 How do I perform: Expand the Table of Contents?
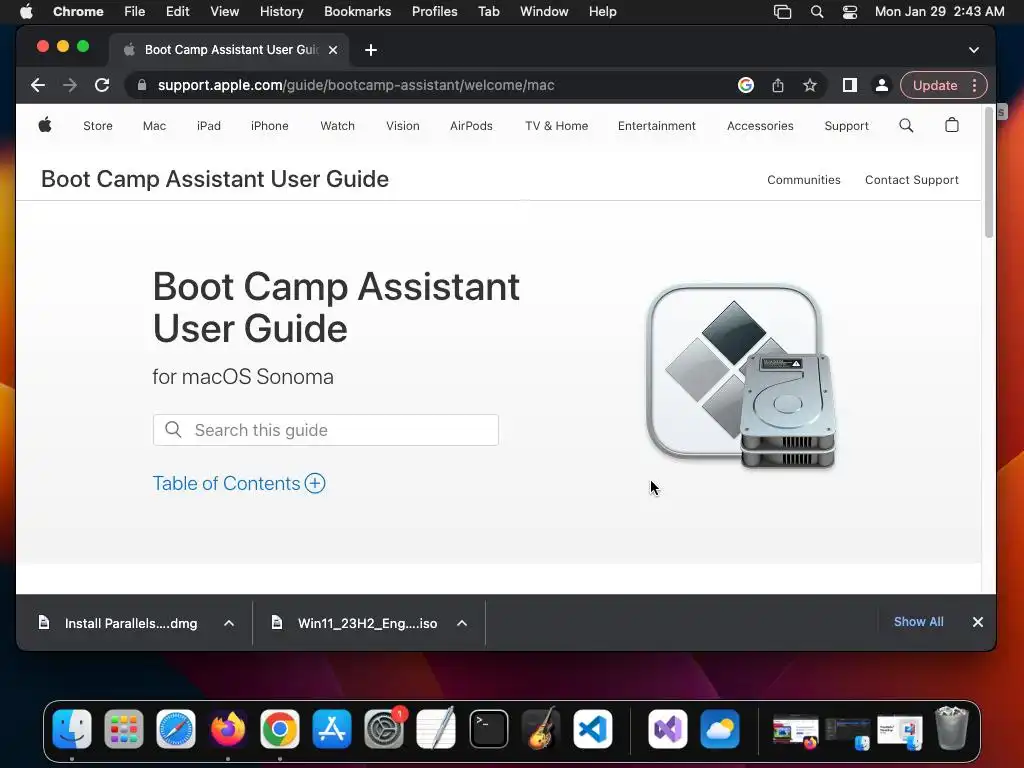tap(239, 483)
